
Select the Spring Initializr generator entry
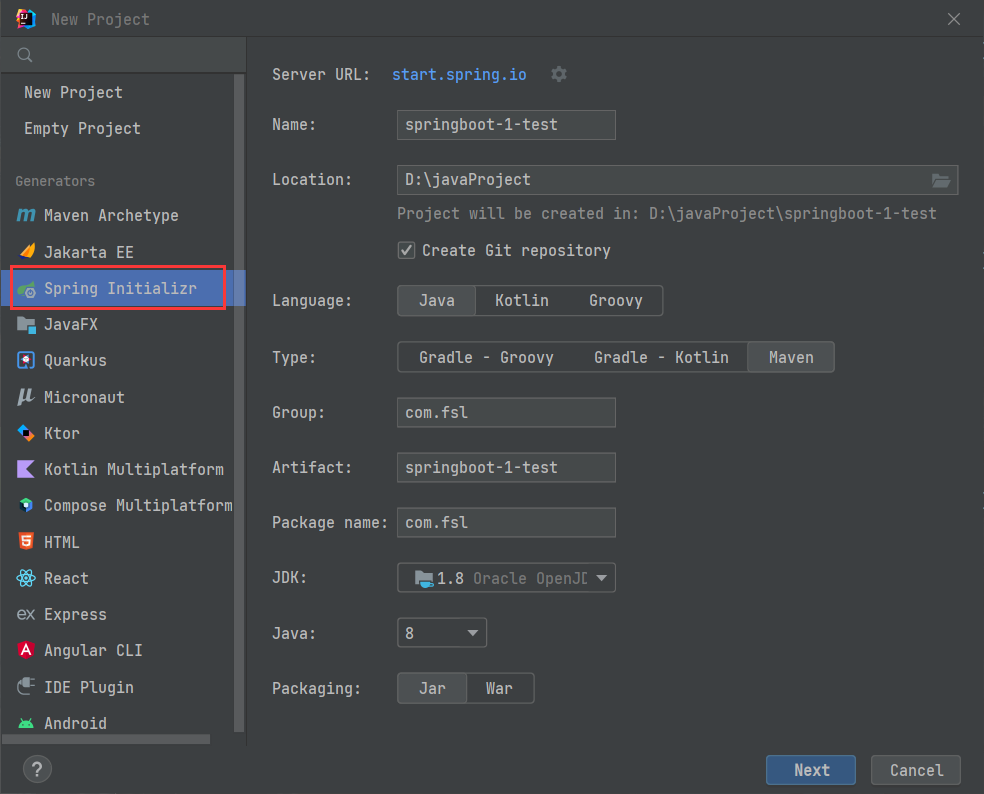click(x=118, y=289)
